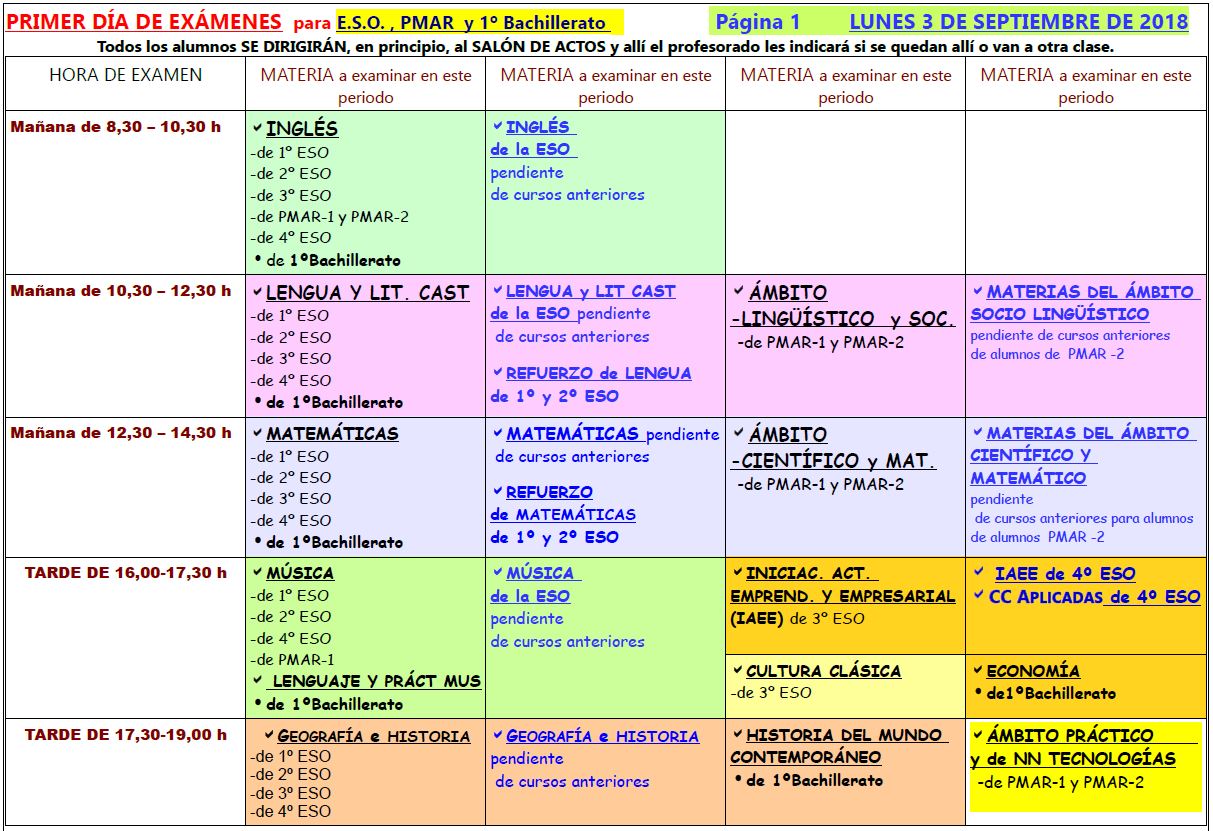This screenshot has width=1213, height=831.
Task: Click INICIAC. ACT. EMPREND. Y EMPRESARIAL heading
Action: coord(843,585)
